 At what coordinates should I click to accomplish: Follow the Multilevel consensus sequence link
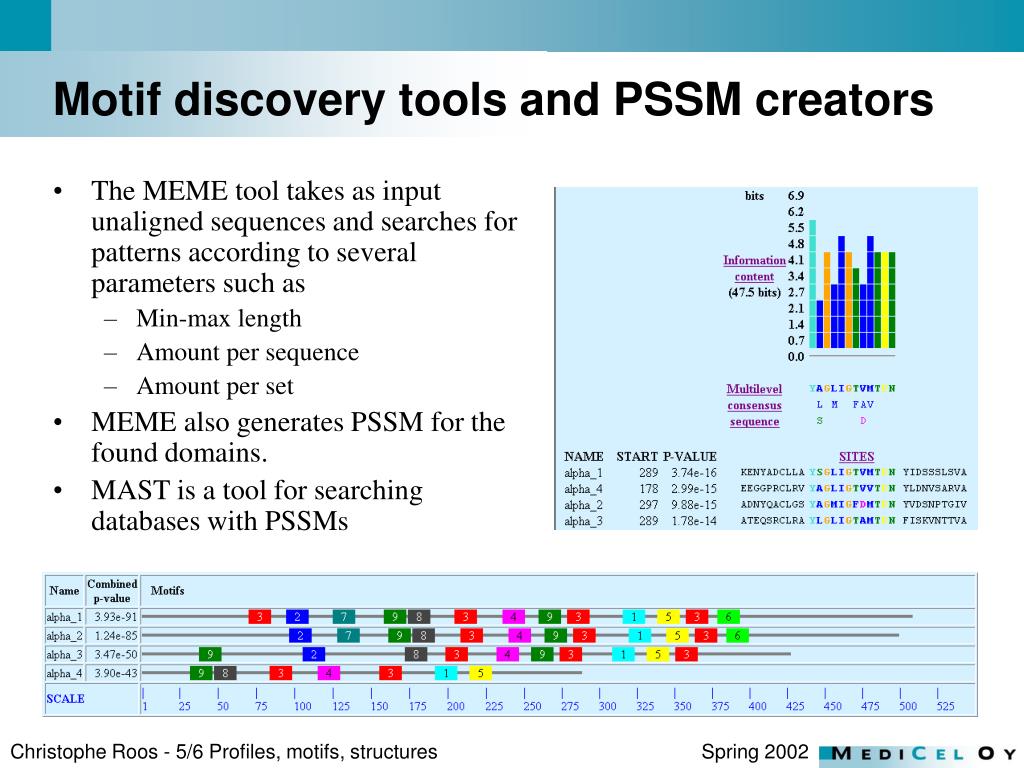(x=754, y=406)
